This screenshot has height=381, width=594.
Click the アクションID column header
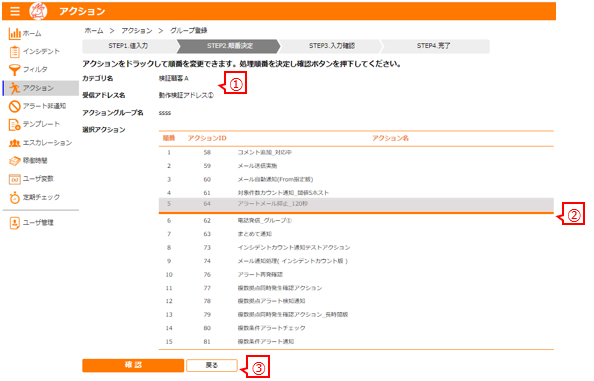pos(207,138)
